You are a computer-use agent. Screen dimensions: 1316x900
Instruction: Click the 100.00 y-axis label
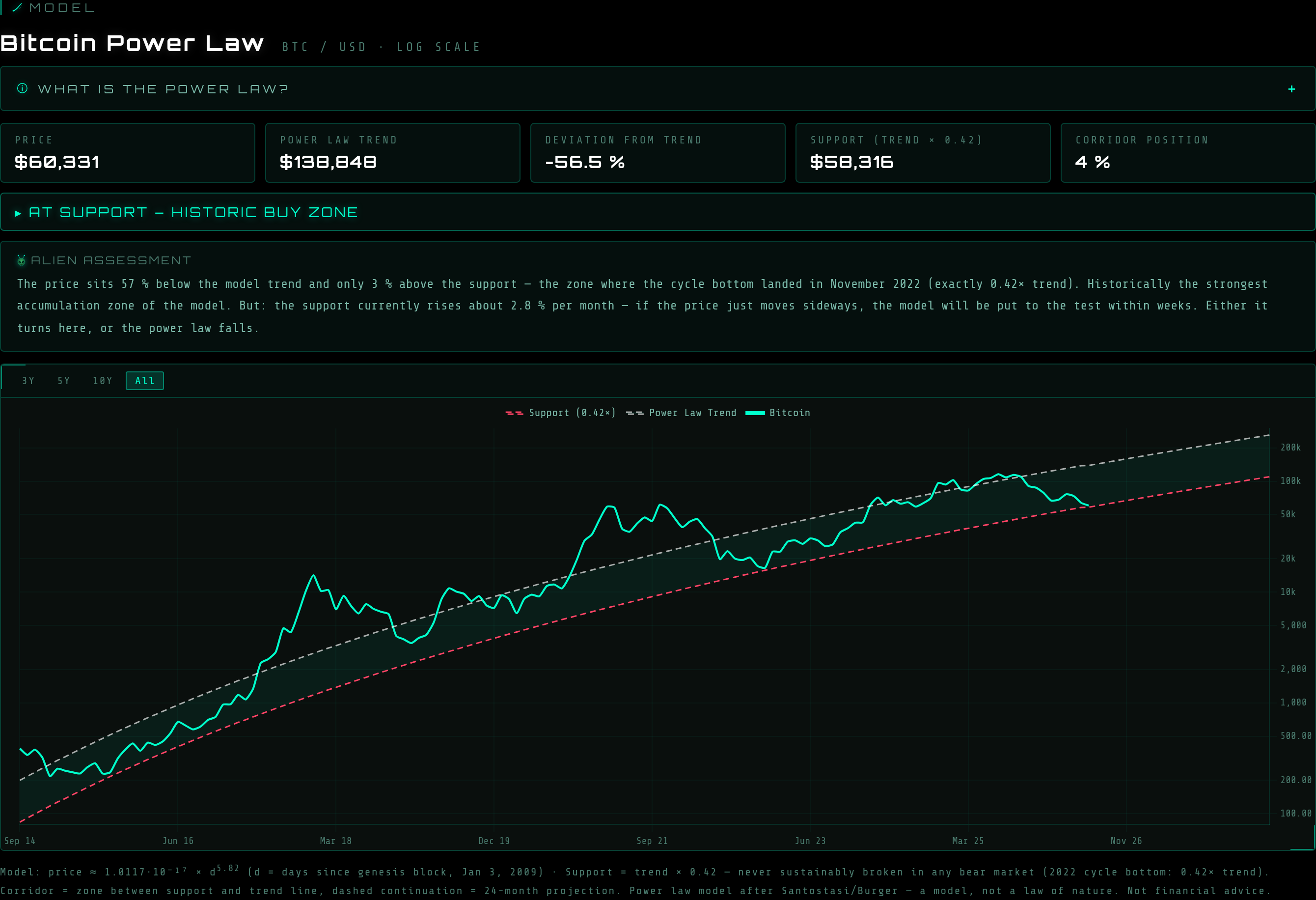tap(1296, 814)
